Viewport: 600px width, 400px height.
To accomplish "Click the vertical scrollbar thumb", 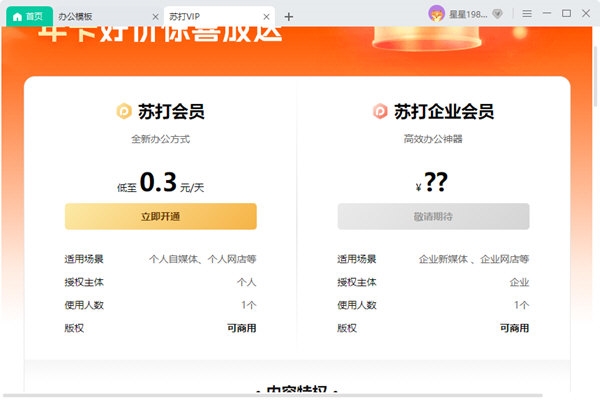I will (x=595, y=76).
